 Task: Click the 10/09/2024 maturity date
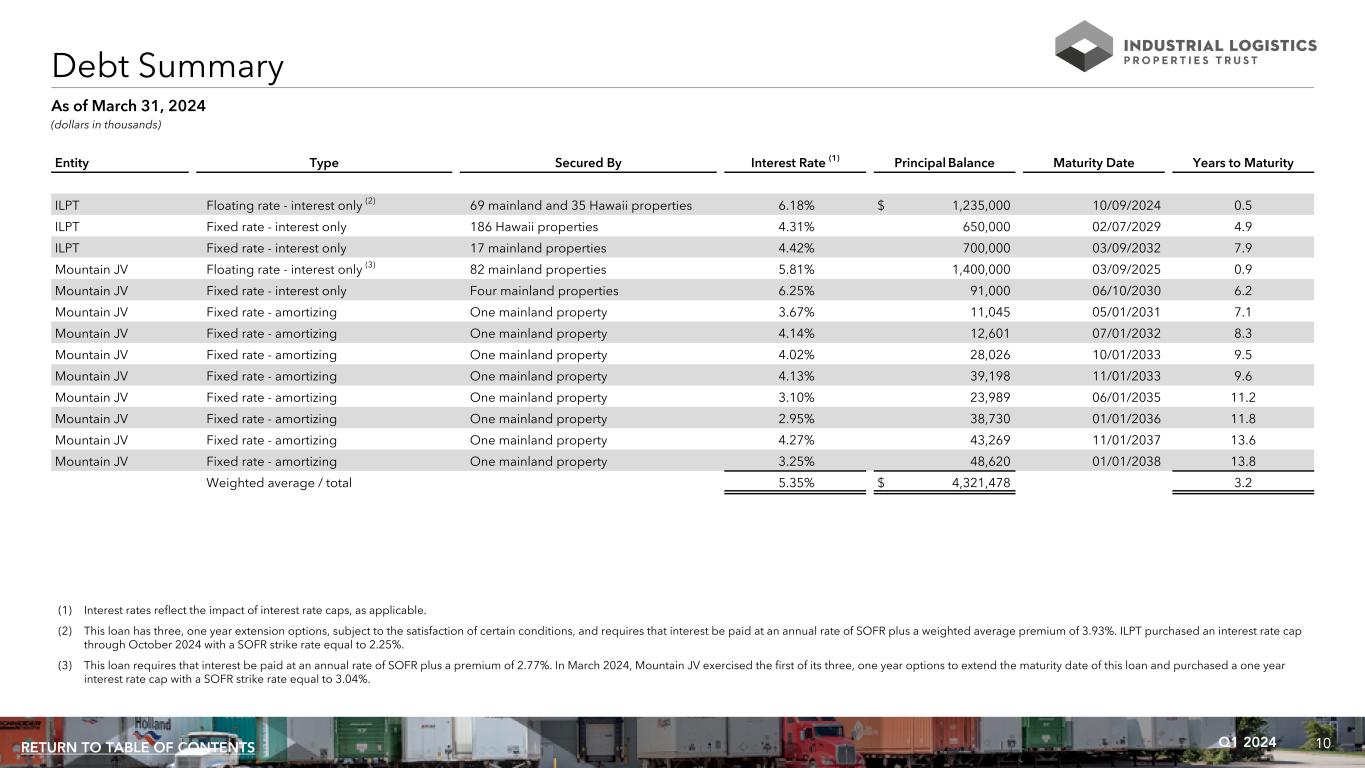tap(1126, 206)
